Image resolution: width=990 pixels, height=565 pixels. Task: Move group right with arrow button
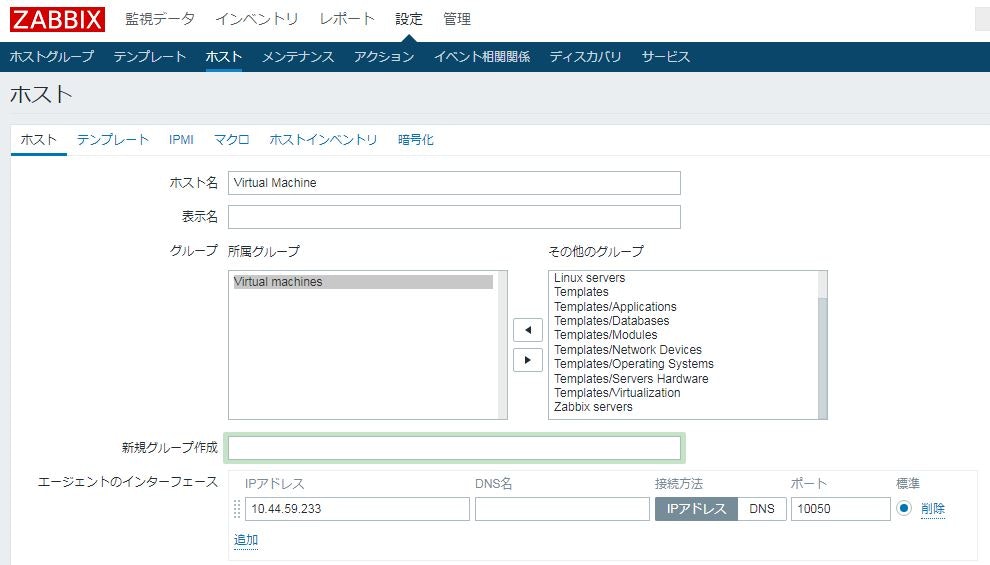pyautogui.click(x=528, y=360)
